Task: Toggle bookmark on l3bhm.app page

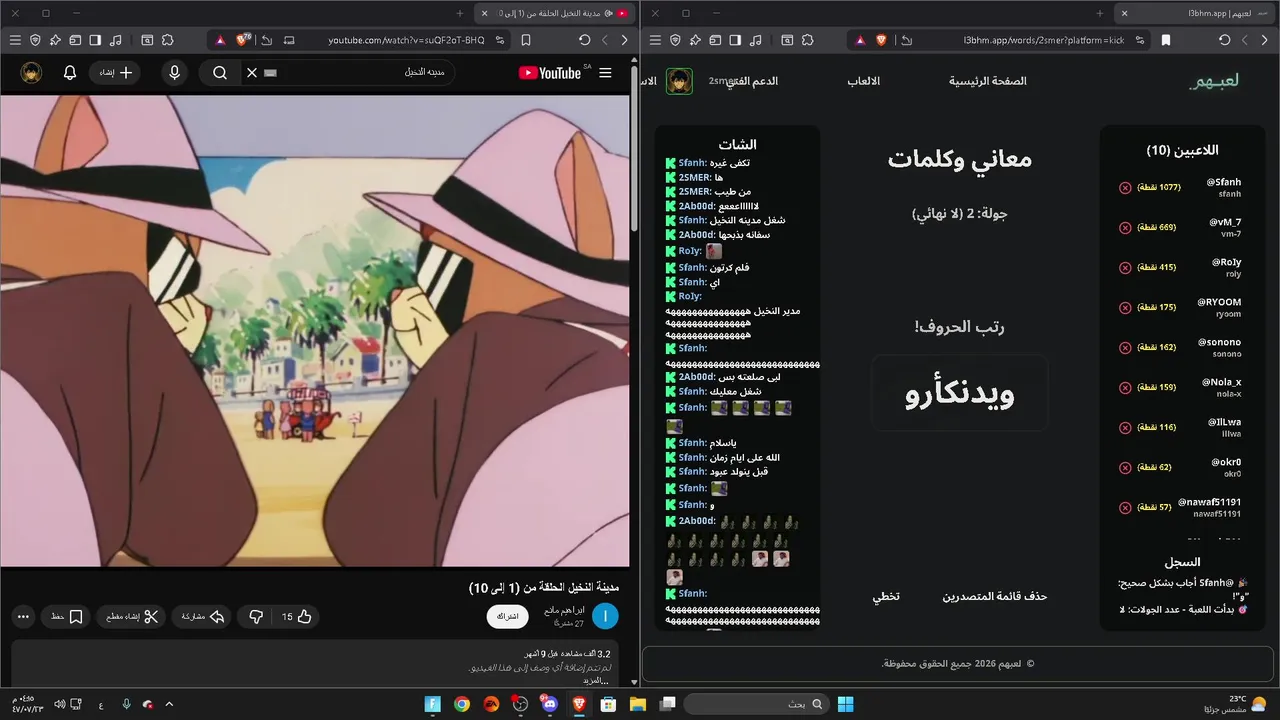Action: [x=1166, y=40]
